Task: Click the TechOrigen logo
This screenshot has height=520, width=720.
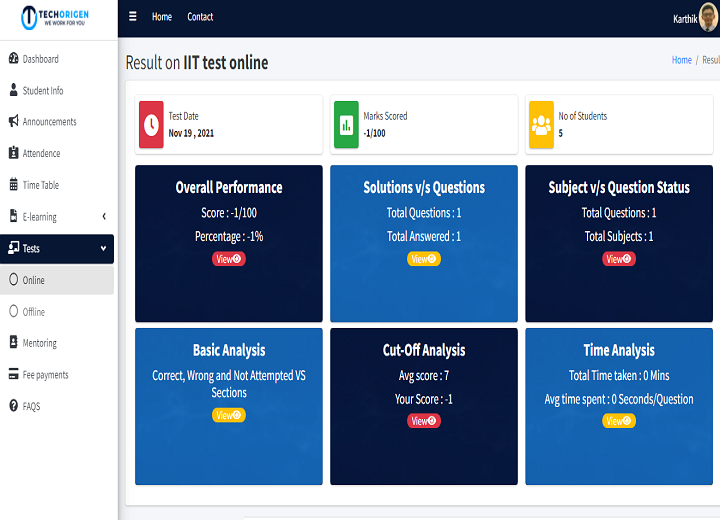Action: [57, 18]
